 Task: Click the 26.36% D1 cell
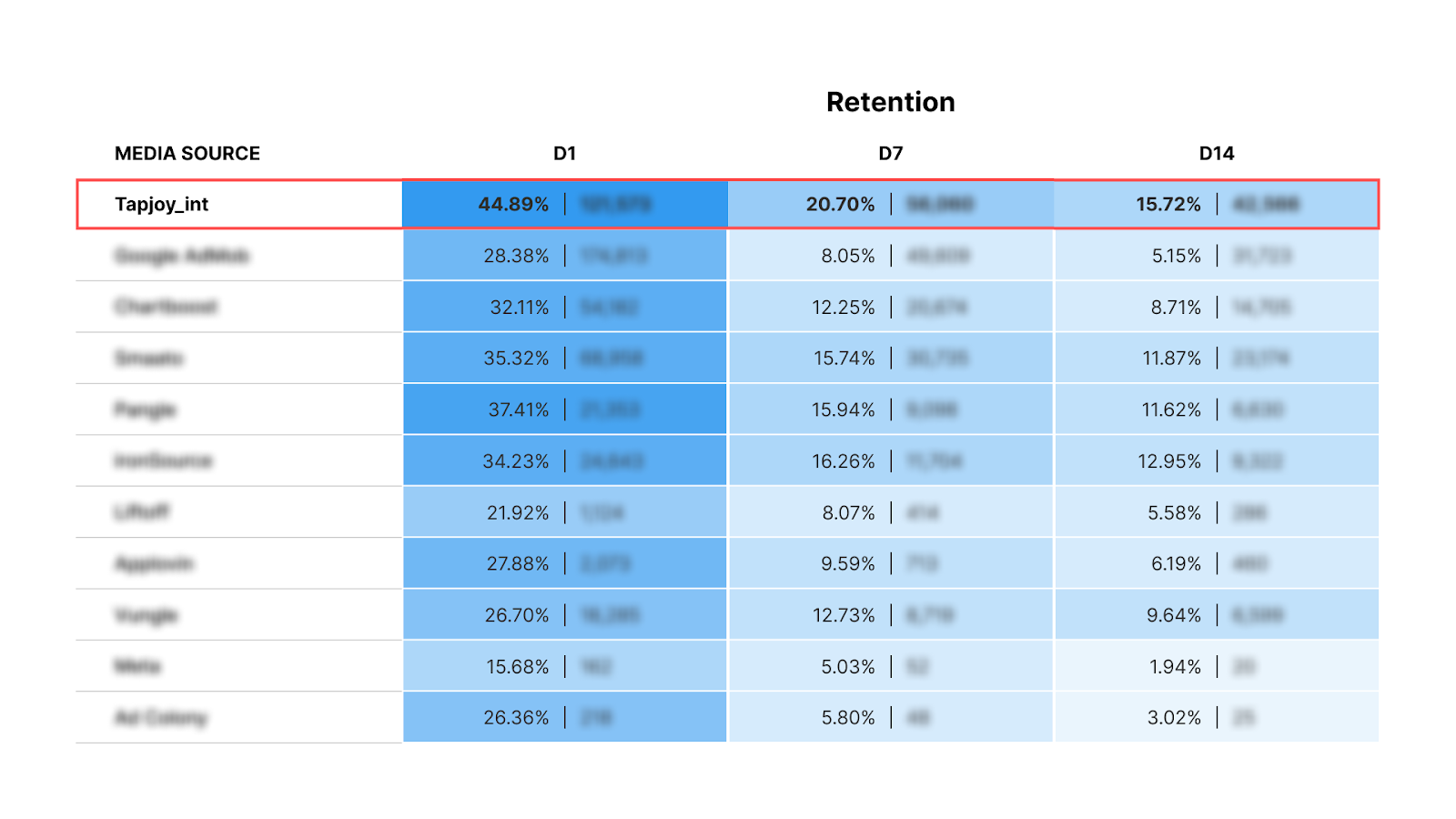pyautogui.click(x=516, y=718)
